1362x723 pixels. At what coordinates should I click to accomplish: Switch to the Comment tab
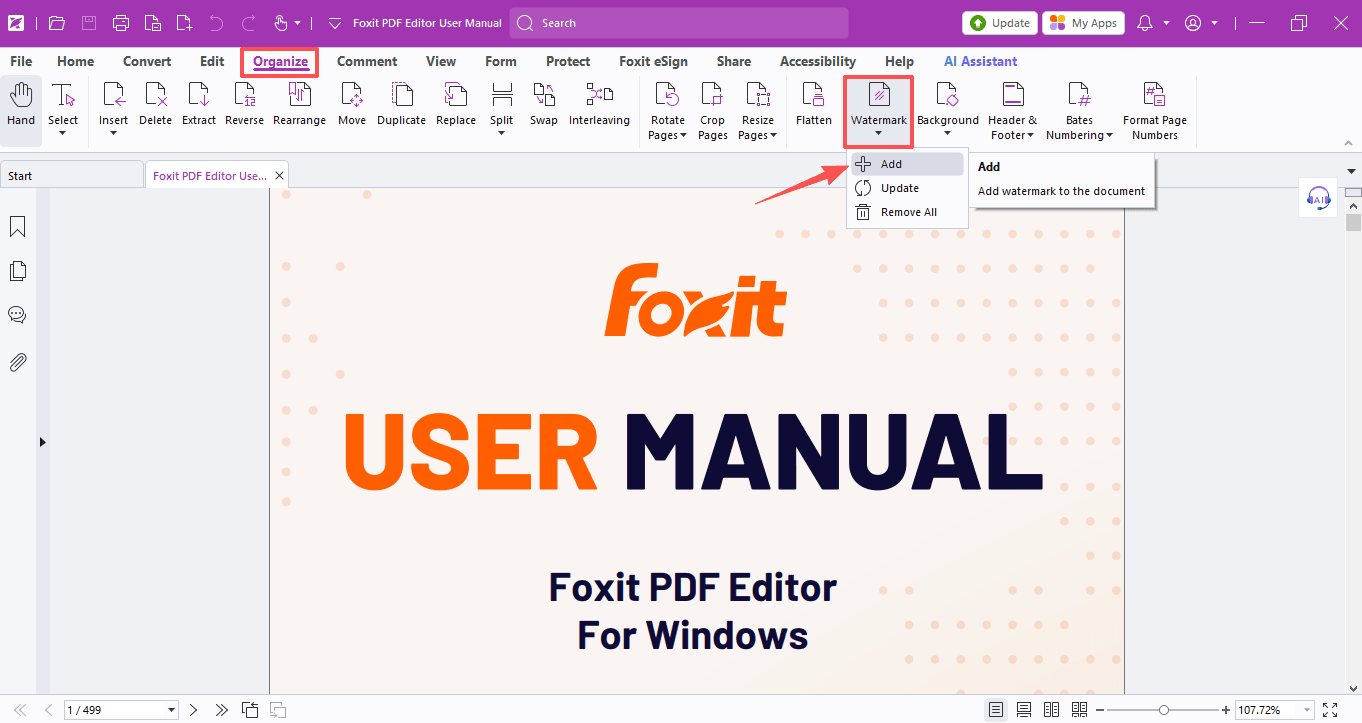click(367, 61)
